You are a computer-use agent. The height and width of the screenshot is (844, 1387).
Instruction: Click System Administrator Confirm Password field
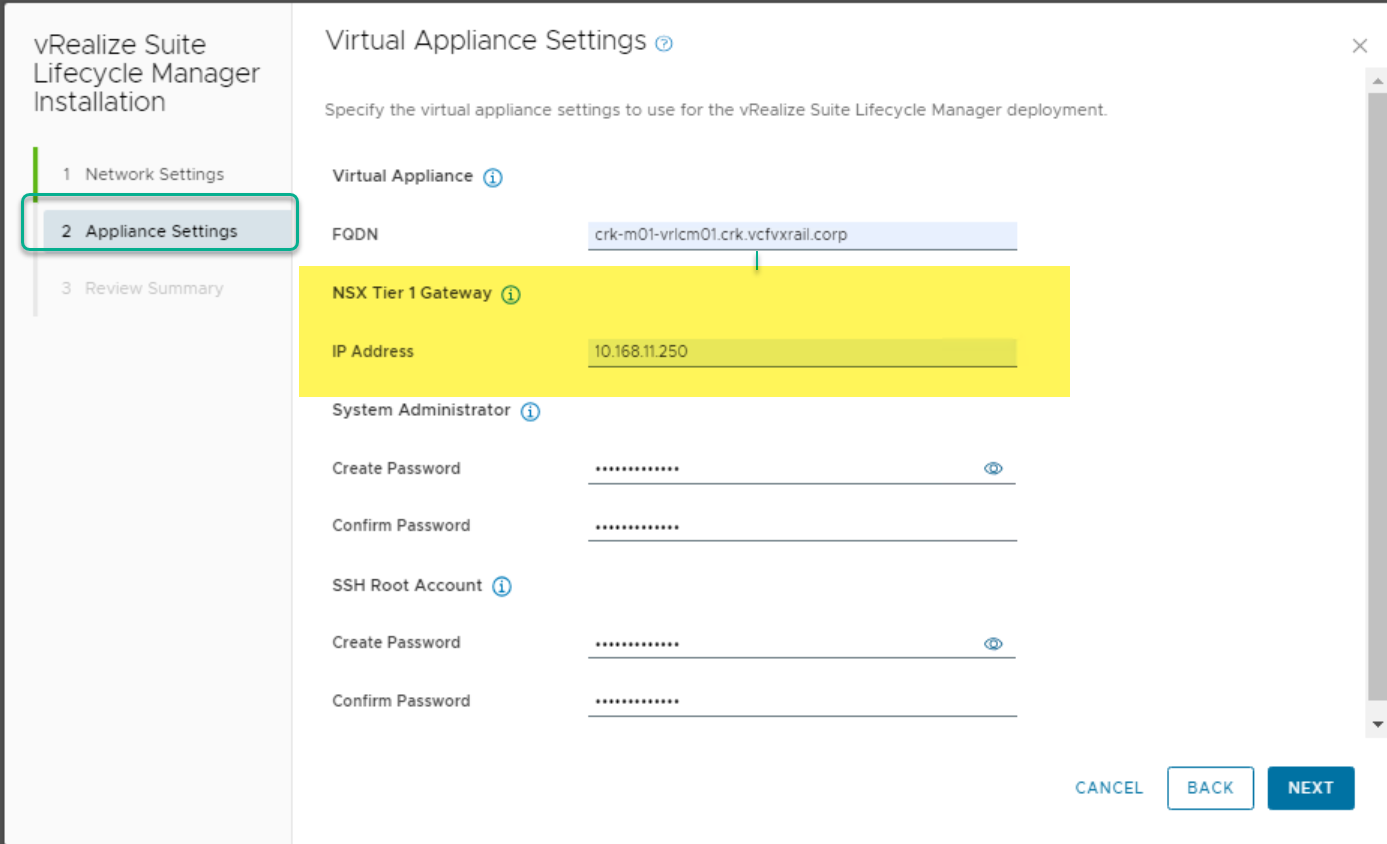point(802,527)
